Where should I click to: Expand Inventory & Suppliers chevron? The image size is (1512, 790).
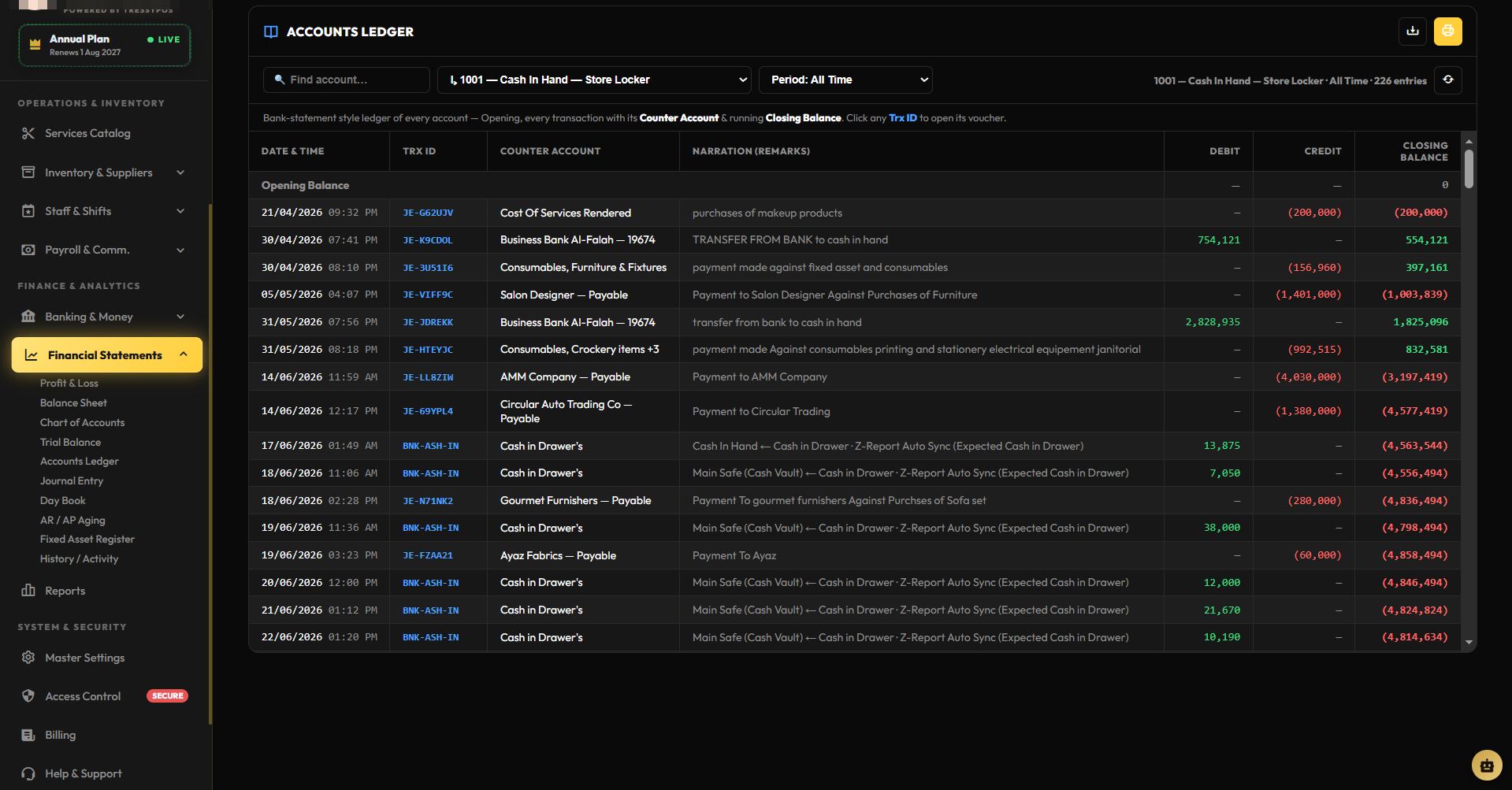[180, 172]
